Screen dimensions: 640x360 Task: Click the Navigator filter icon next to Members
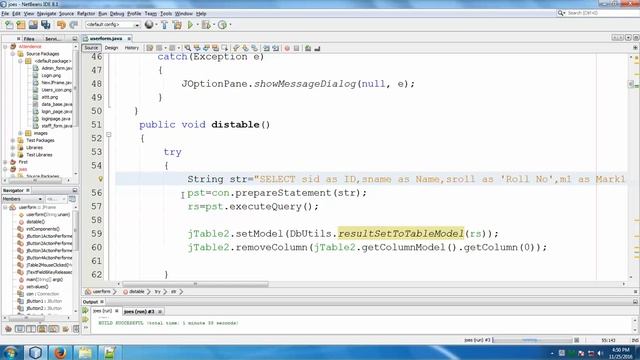point(72,199)
